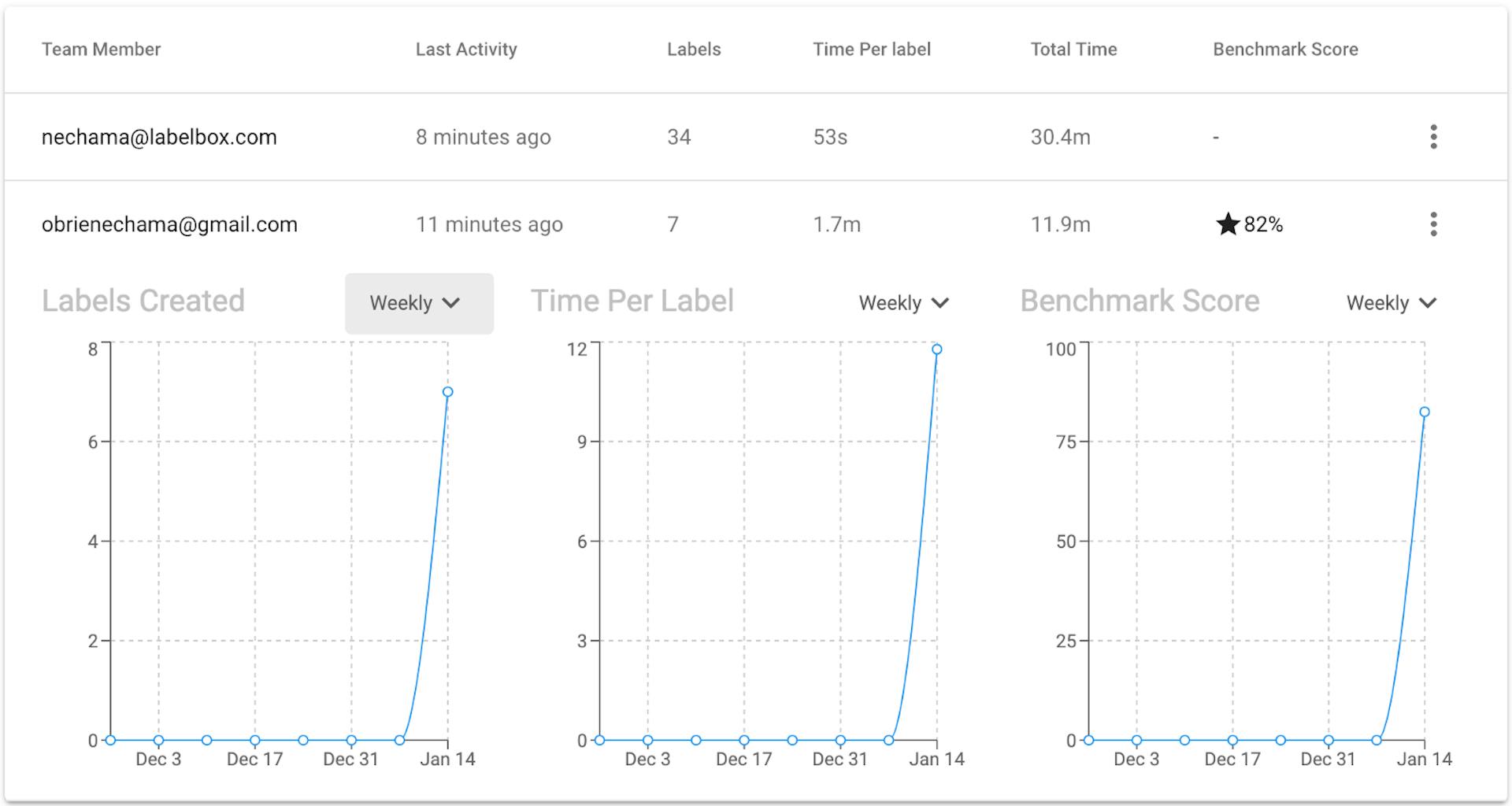Select the Dec 3 data point on Labels Created

(157, 740)
